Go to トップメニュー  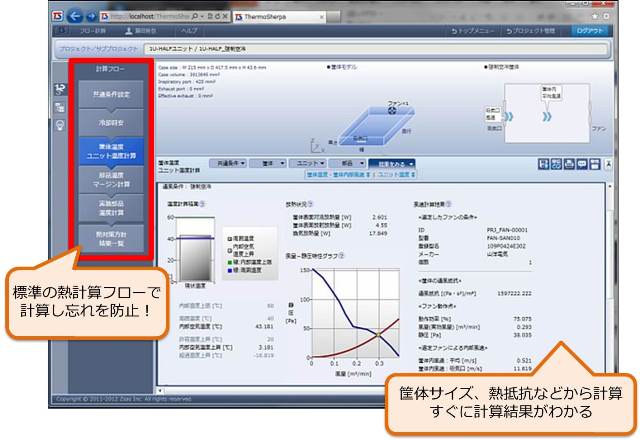473,31
